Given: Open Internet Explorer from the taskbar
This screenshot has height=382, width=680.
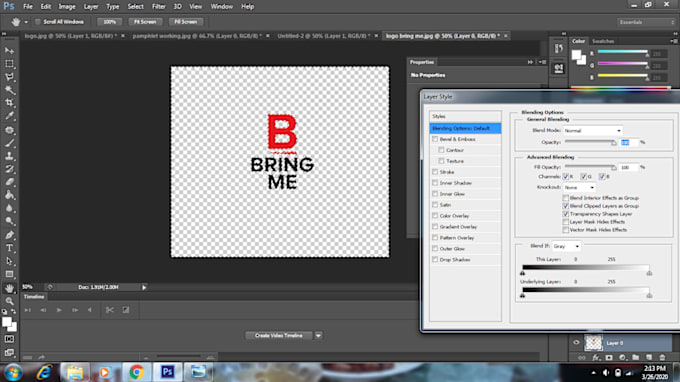Looking at the screenshot, I should [44, 372].
